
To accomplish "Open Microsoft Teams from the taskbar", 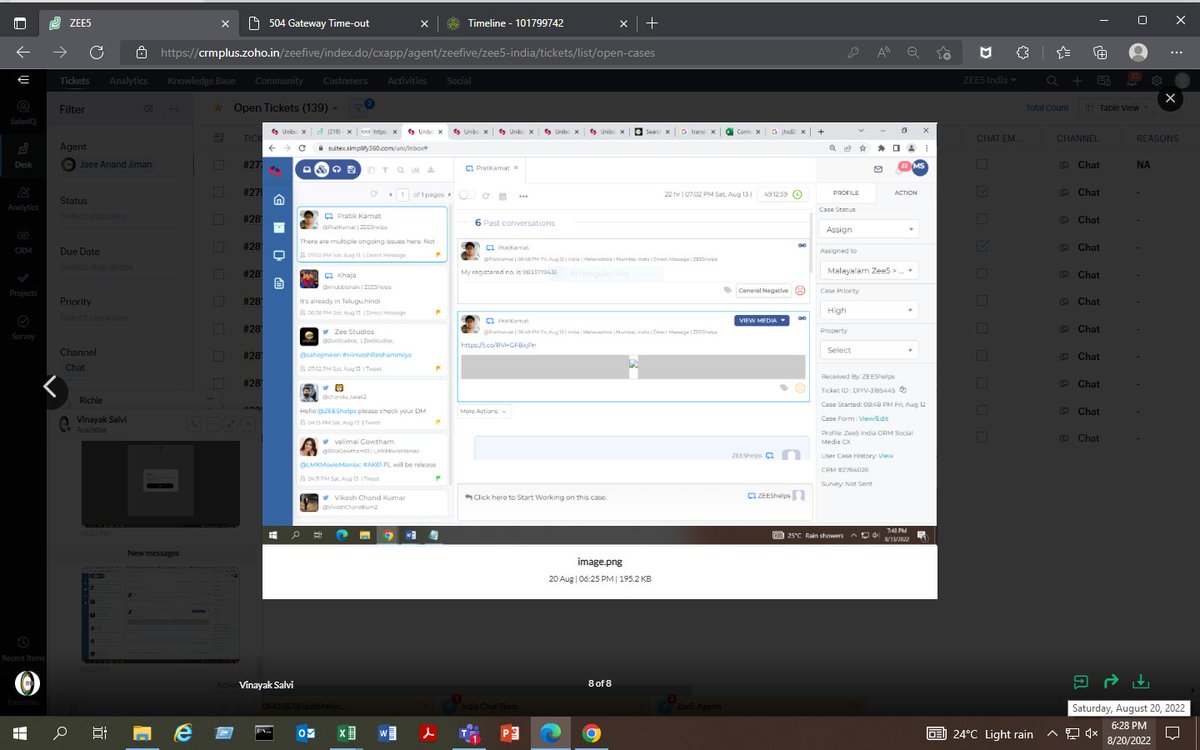I will coord(468,734).
